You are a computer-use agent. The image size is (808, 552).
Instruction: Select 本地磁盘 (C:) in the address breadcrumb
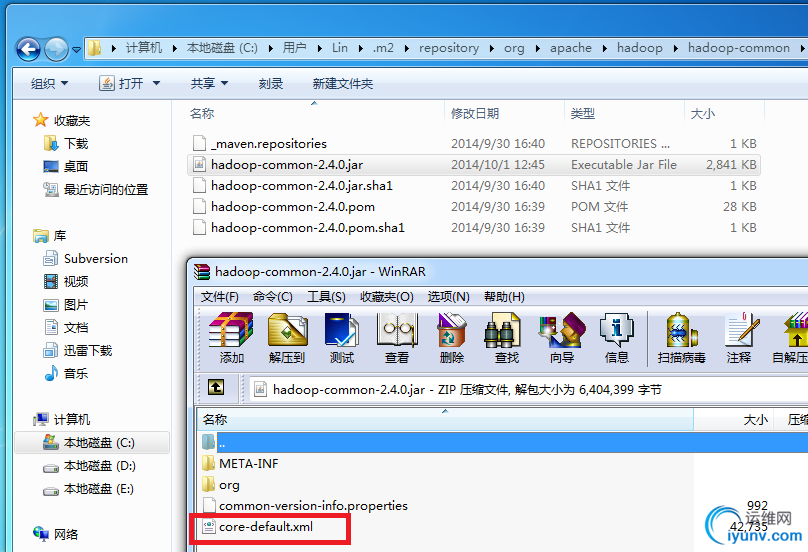coord(222,48)
